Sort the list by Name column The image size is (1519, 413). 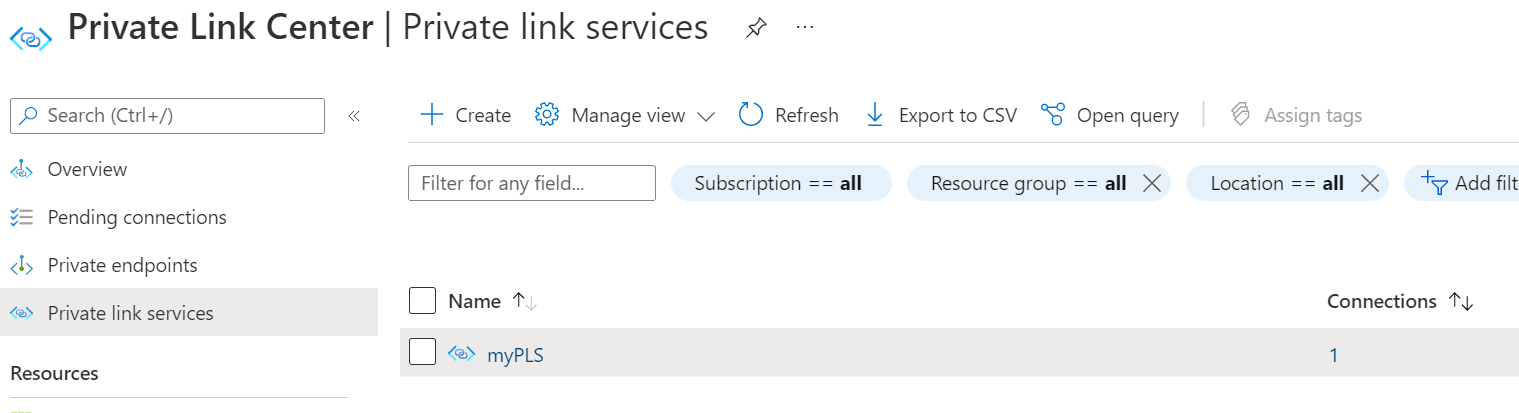point(525,301)
